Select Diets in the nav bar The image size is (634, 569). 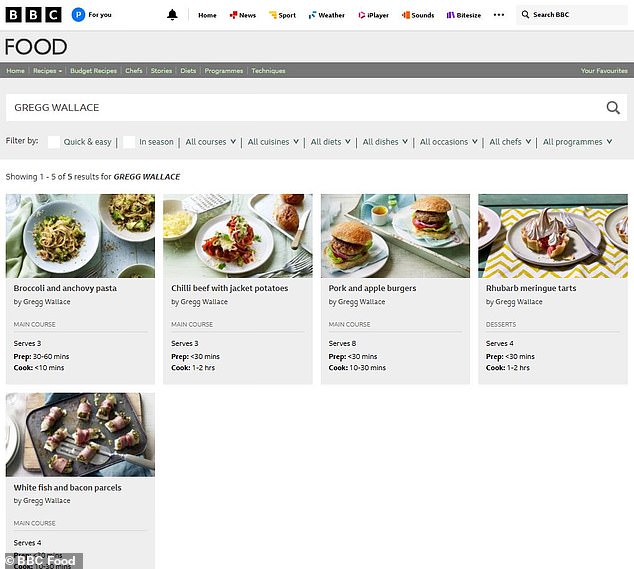pos(188,71)
